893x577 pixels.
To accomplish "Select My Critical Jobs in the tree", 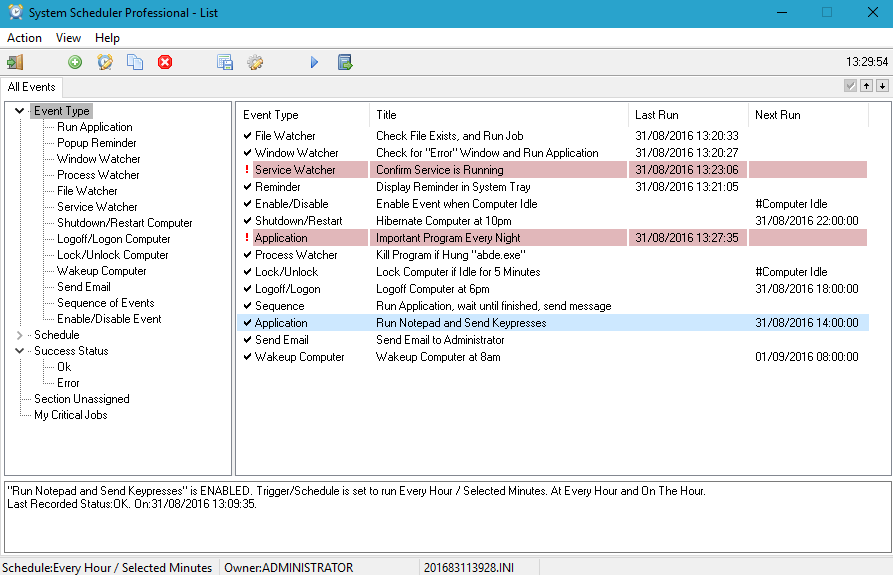I will click(x=70, y=415).
